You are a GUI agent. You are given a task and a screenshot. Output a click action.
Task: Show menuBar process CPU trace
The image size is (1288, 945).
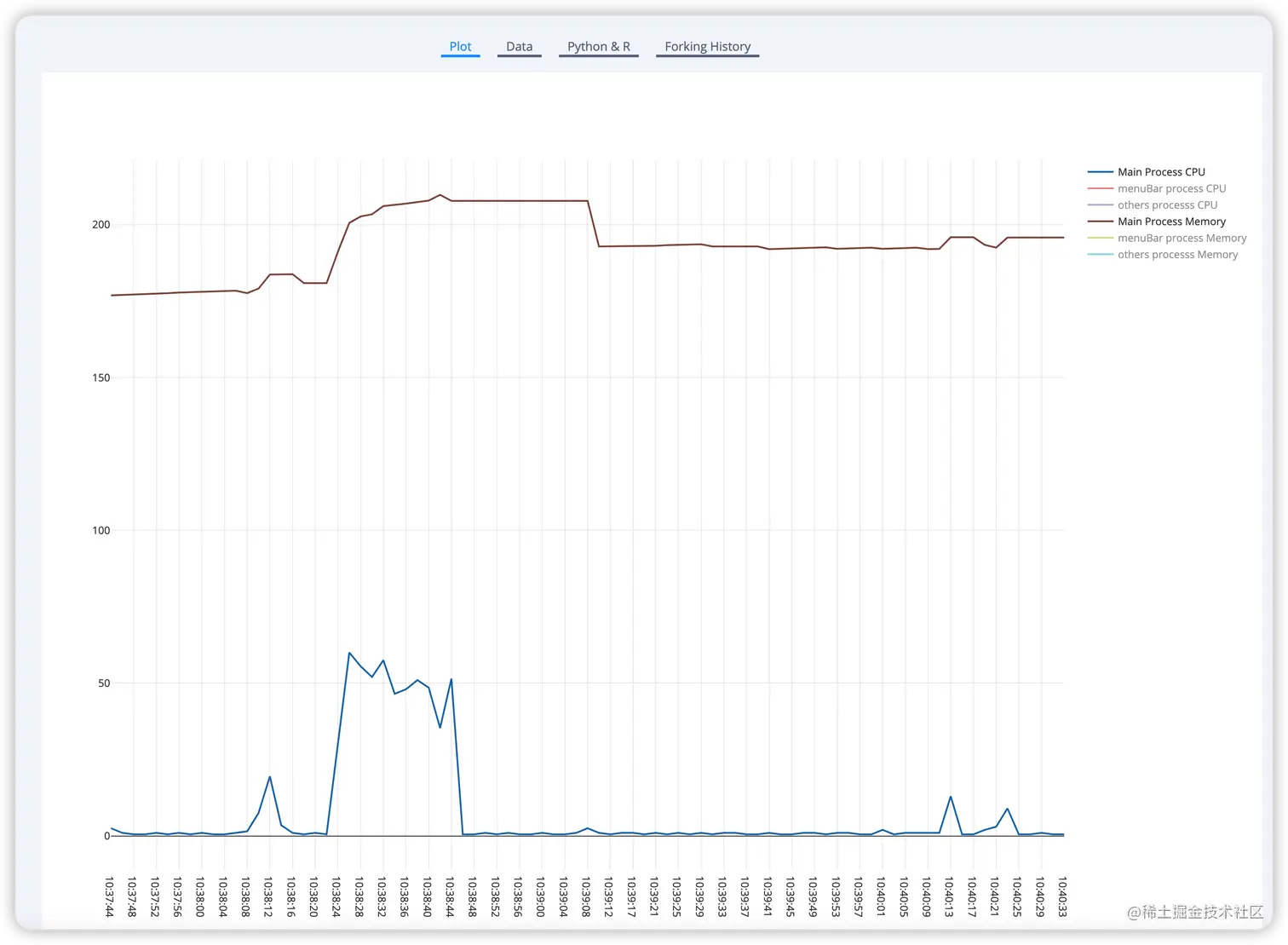[x=1171, y=188]
